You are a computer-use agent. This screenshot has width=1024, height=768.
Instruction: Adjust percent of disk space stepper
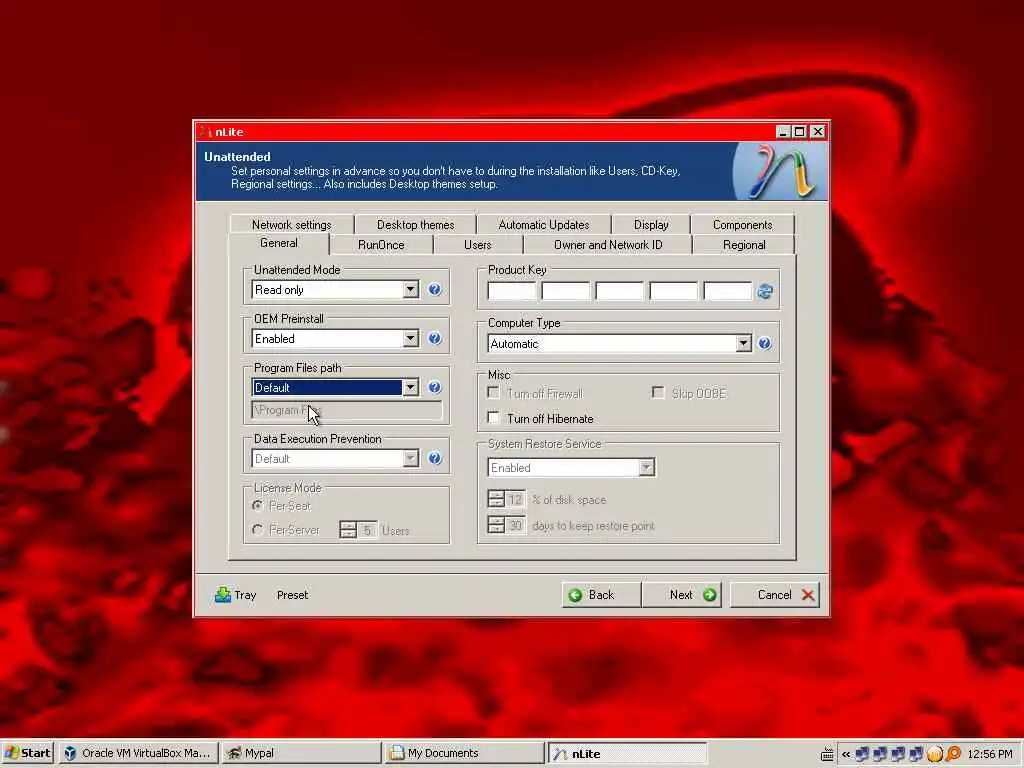point(496,499)
